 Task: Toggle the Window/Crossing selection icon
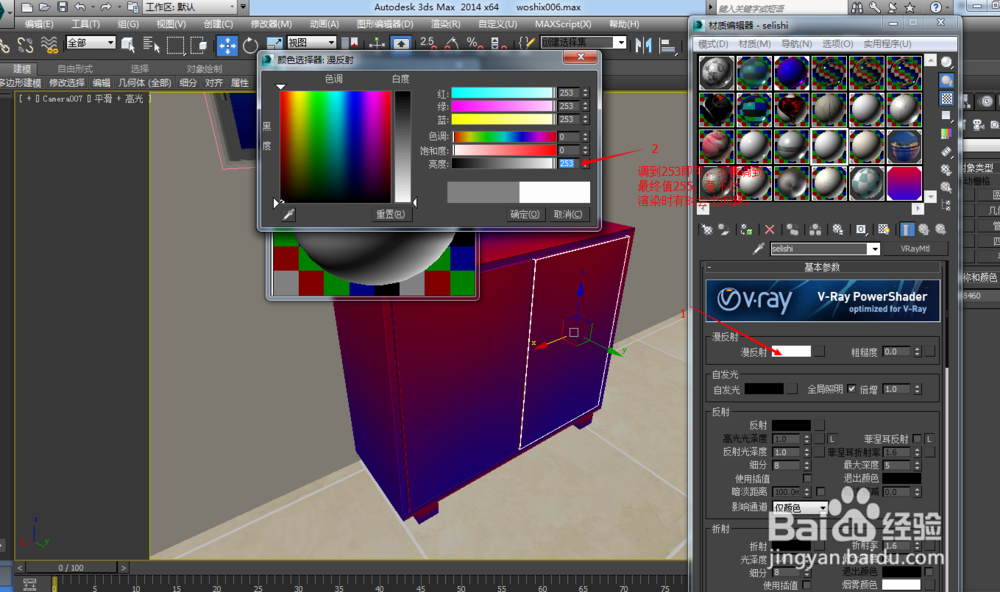pos(198,45)
